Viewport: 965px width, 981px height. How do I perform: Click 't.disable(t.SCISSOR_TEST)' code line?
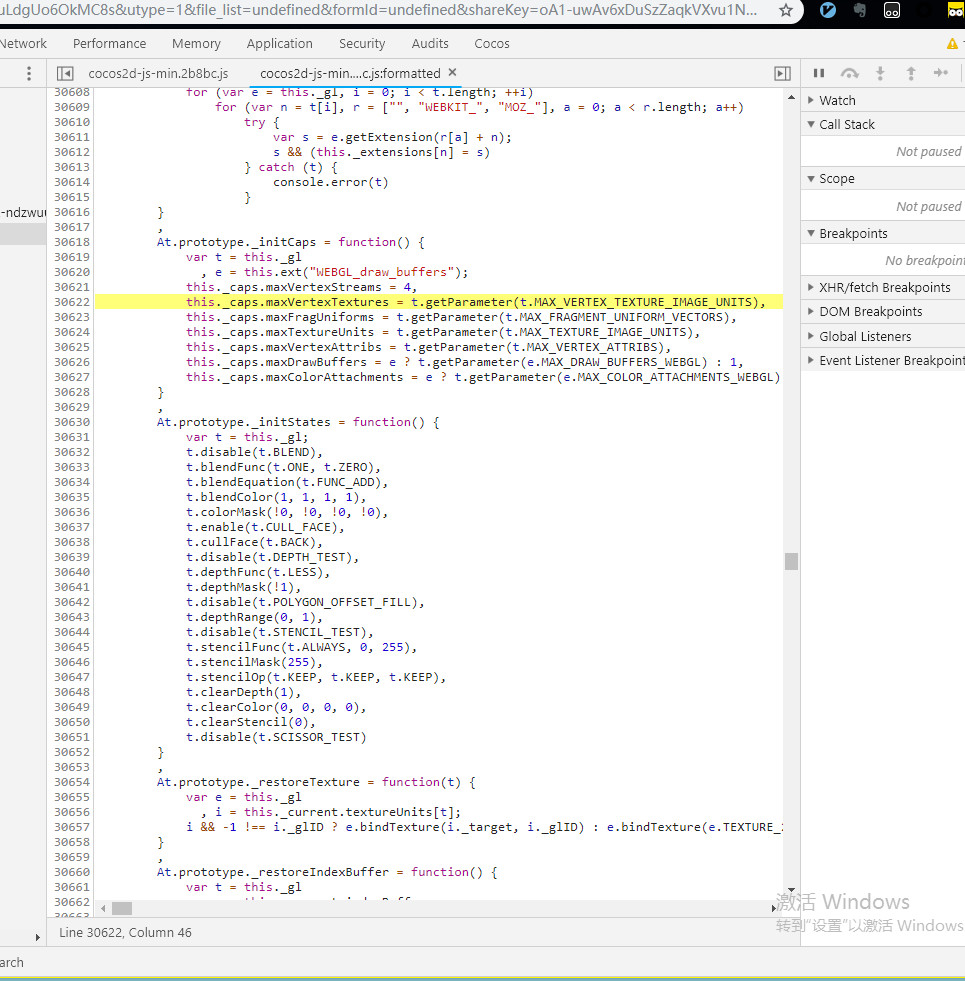click(276, 737)
